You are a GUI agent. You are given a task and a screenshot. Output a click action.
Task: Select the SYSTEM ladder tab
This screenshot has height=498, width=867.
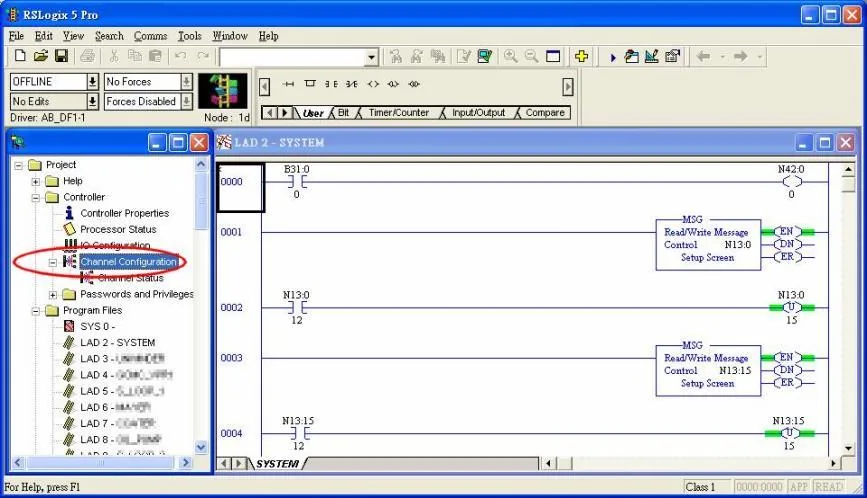tap(277, 464)
